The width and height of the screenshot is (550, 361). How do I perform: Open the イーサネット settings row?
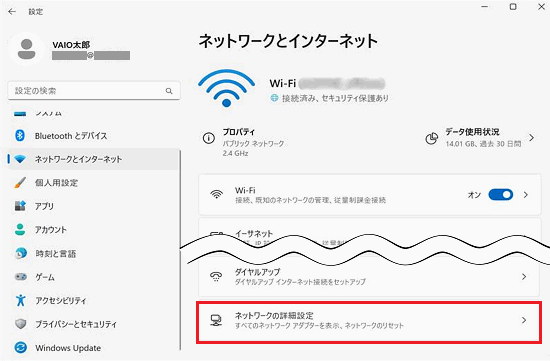(x=370, y=232)
